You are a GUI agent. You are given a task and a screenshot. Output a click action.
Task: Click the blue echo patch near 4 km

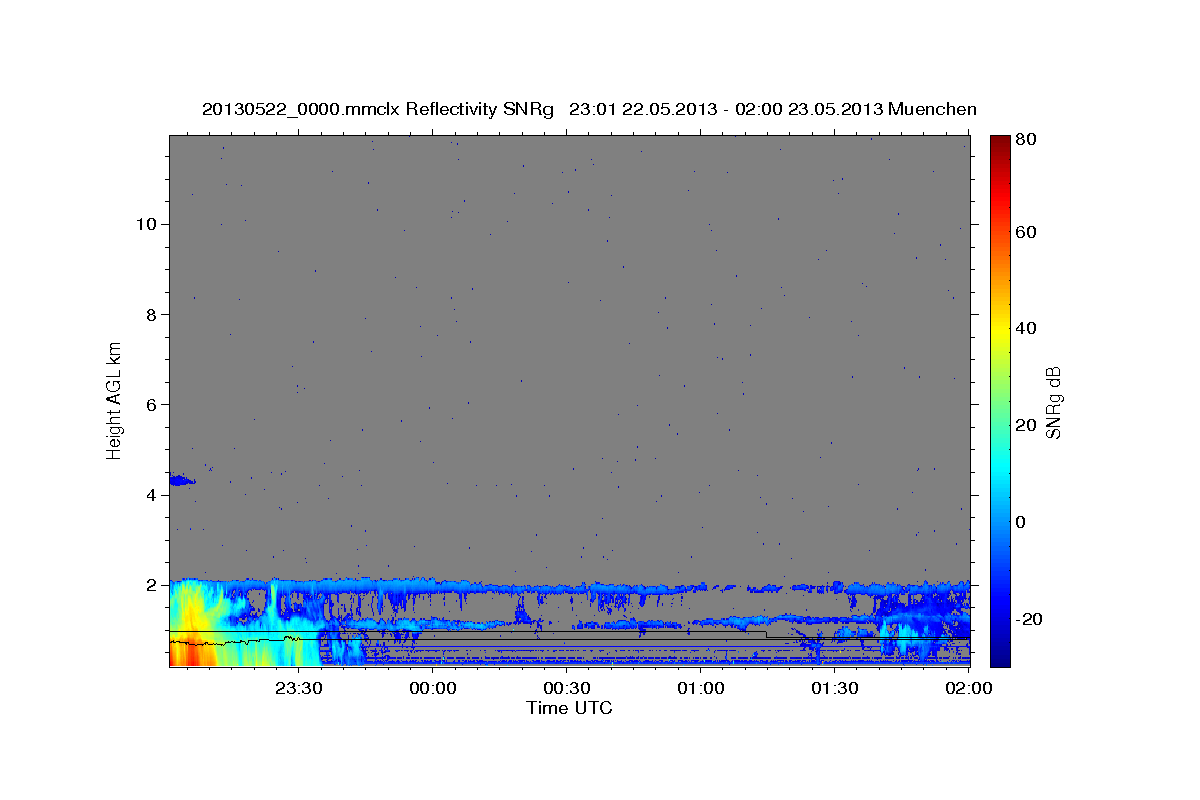(x=181, y=481)
